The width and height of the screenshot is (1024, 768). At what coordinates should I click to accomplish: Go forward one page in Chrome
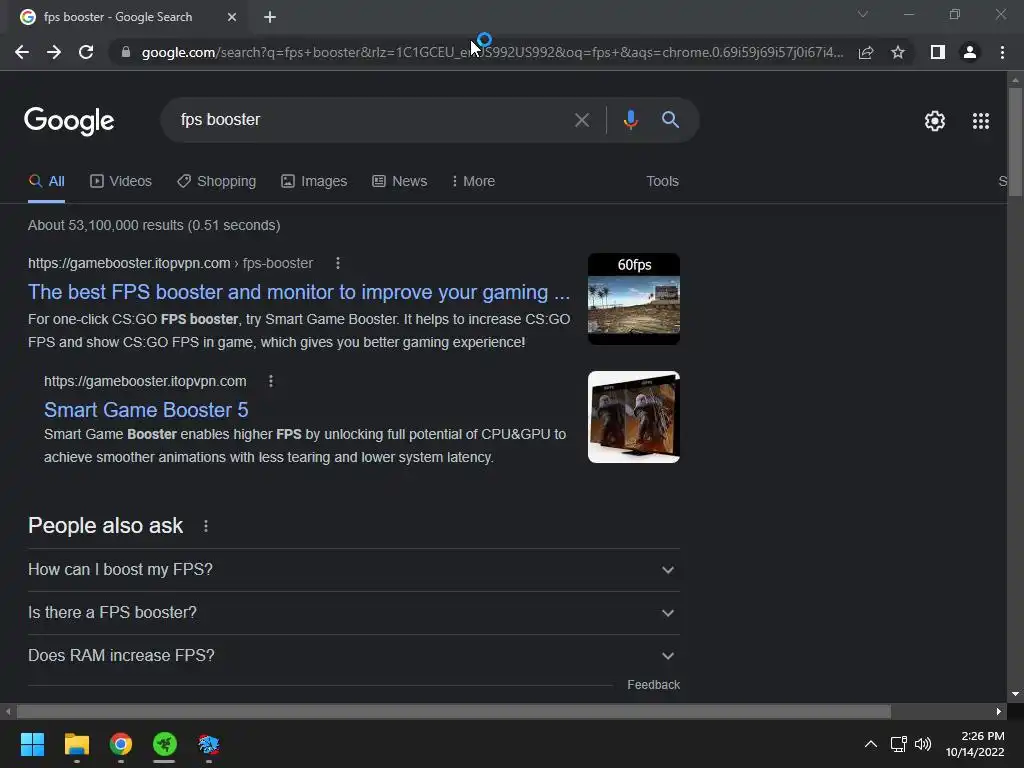[54, 52]
